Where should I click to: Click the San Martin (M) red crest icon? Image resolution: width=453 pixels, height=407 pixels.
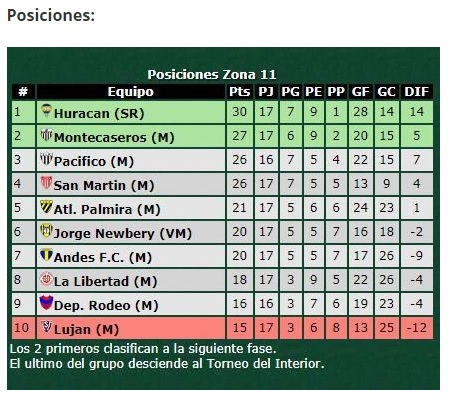pos(46,183)
